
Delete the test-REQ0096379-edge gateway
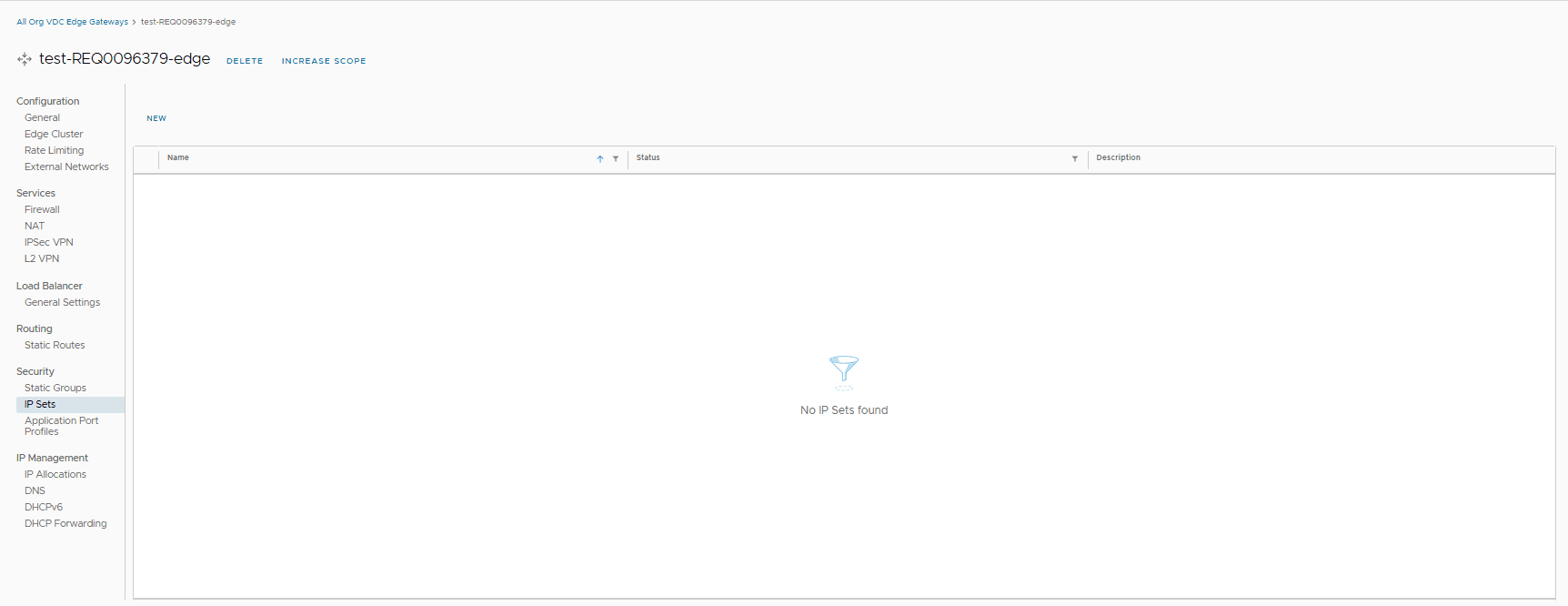coord(245,61)
